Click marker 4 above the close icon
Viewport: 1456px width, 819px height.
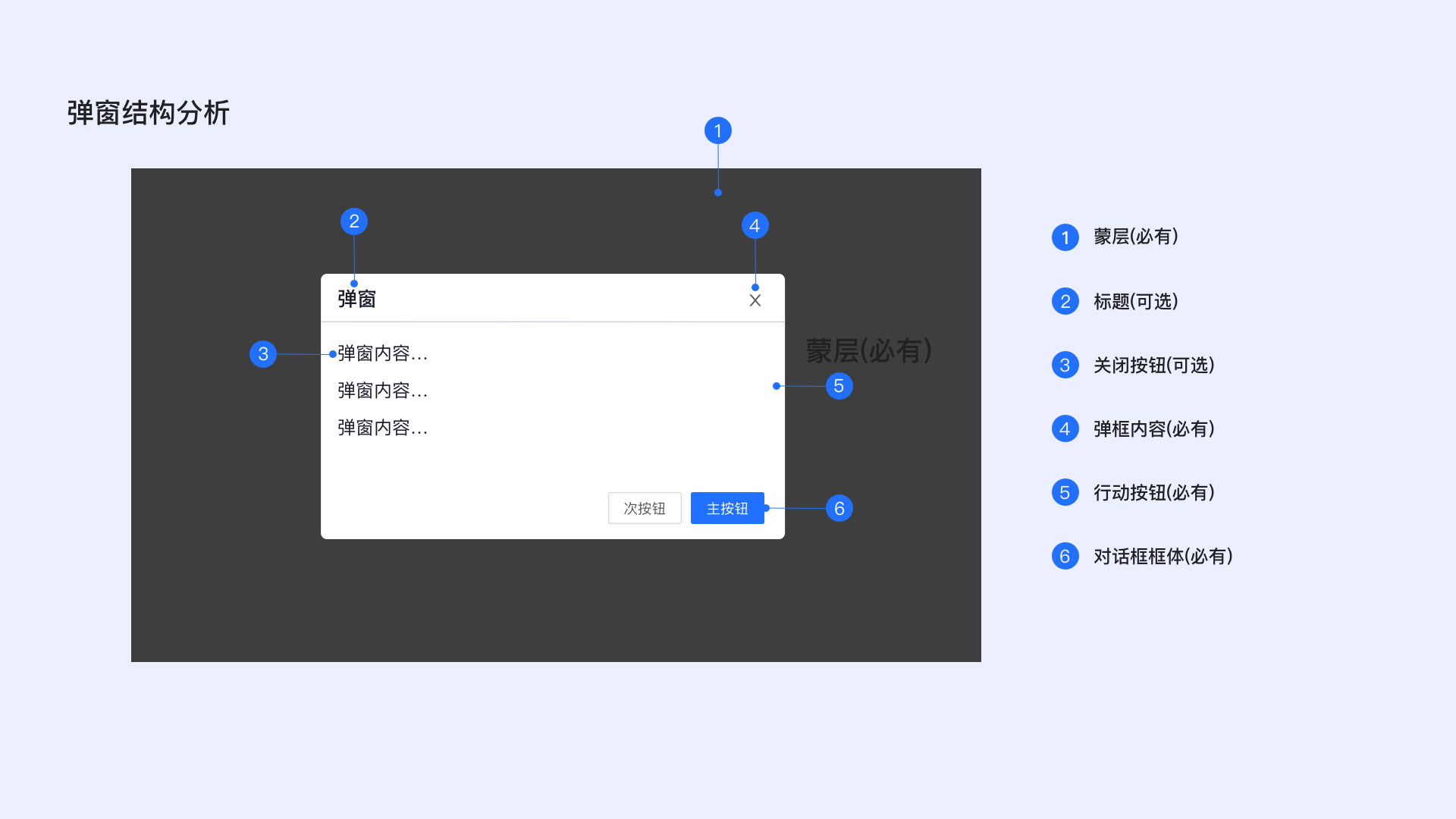[755, 225]
